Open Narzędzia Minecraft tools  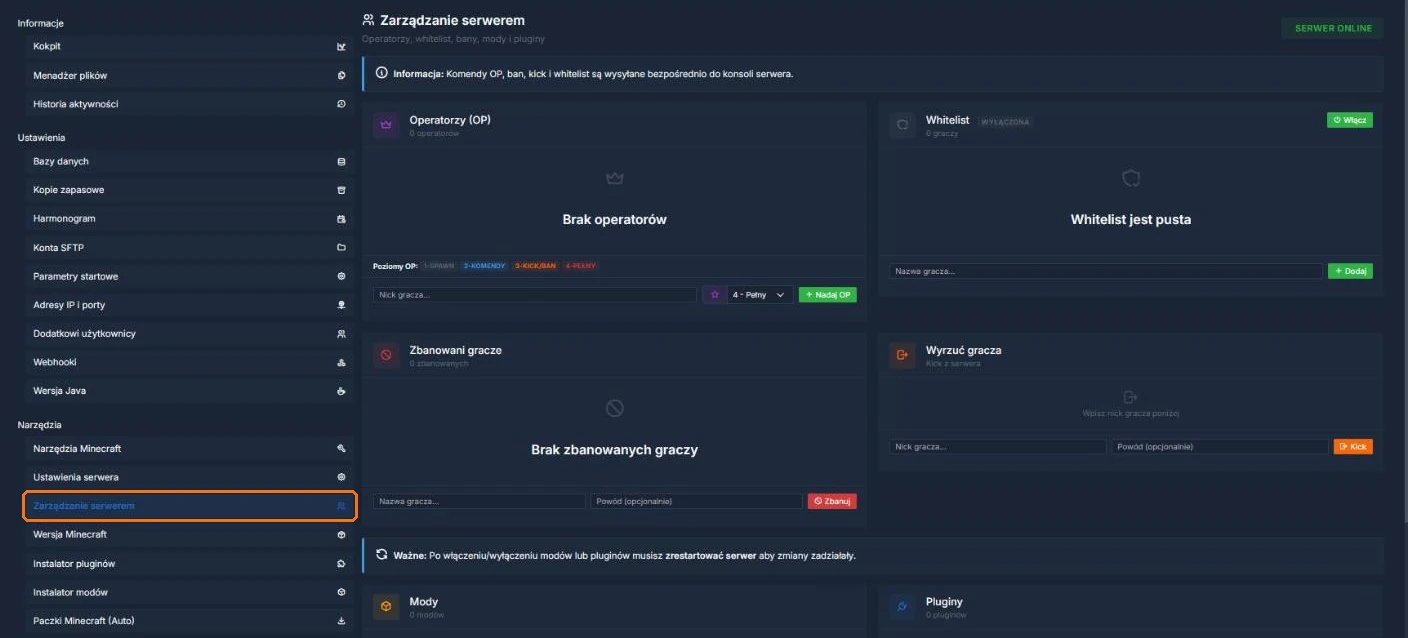[189, 448]
